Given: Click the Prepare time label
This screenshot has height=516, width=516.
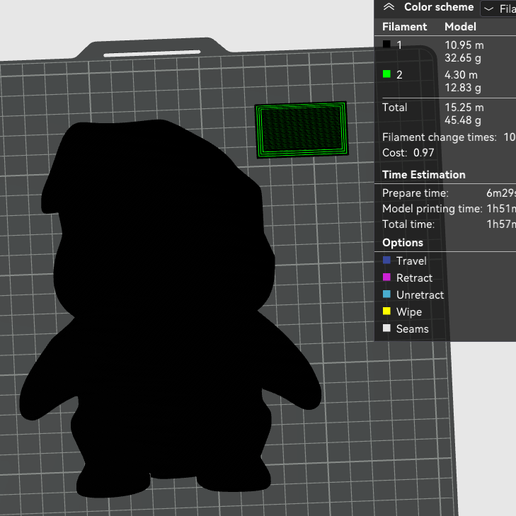Looking at the screenshot, I should pyautogui.click(x=415, y=193).
